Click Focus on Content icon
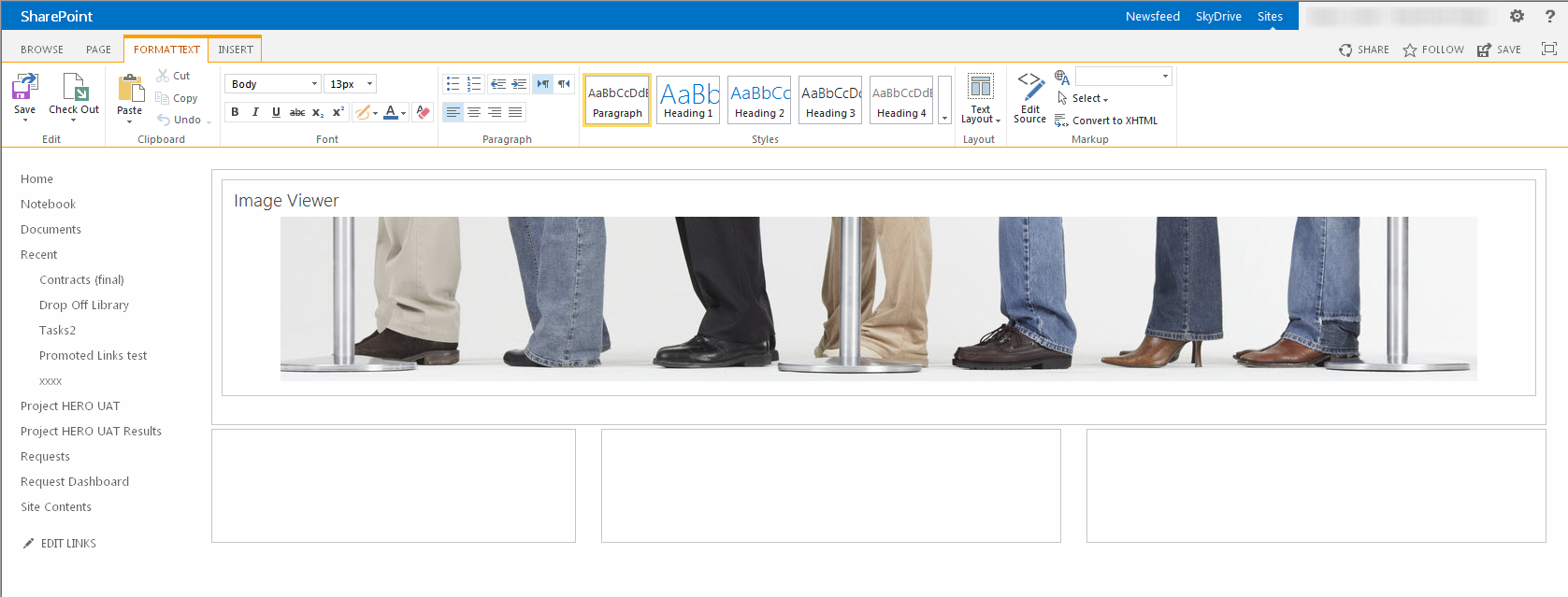The image size is (1568, 597). [1549, 50]
